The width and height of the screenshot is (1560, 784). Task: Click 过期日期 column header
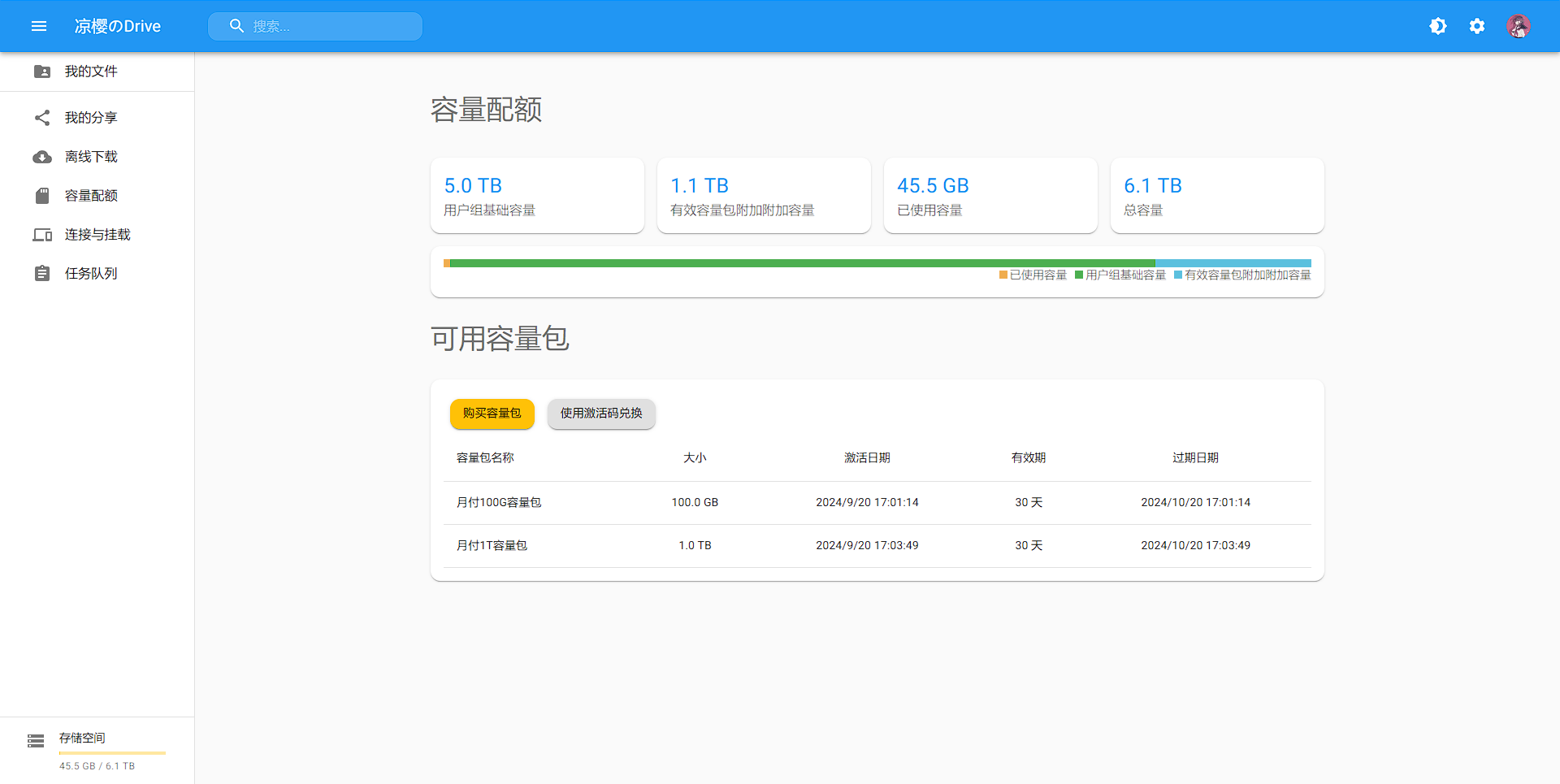(1195, 458)
